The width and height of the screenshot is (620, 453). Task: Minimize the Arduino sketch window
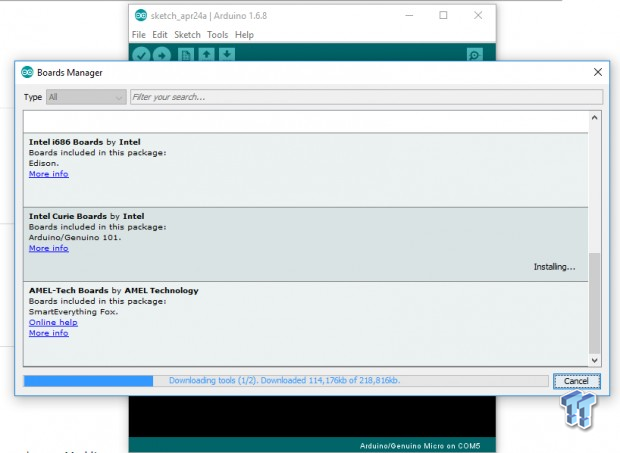click(x=409, y=15)
